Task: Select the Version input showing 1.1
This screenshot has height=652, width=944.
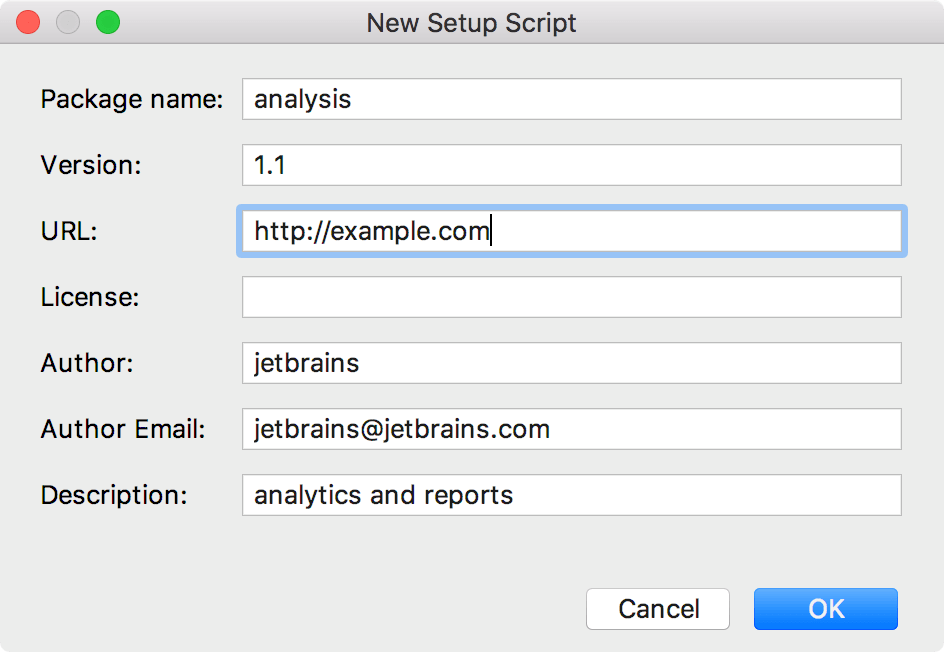Action: coord(570,165)
